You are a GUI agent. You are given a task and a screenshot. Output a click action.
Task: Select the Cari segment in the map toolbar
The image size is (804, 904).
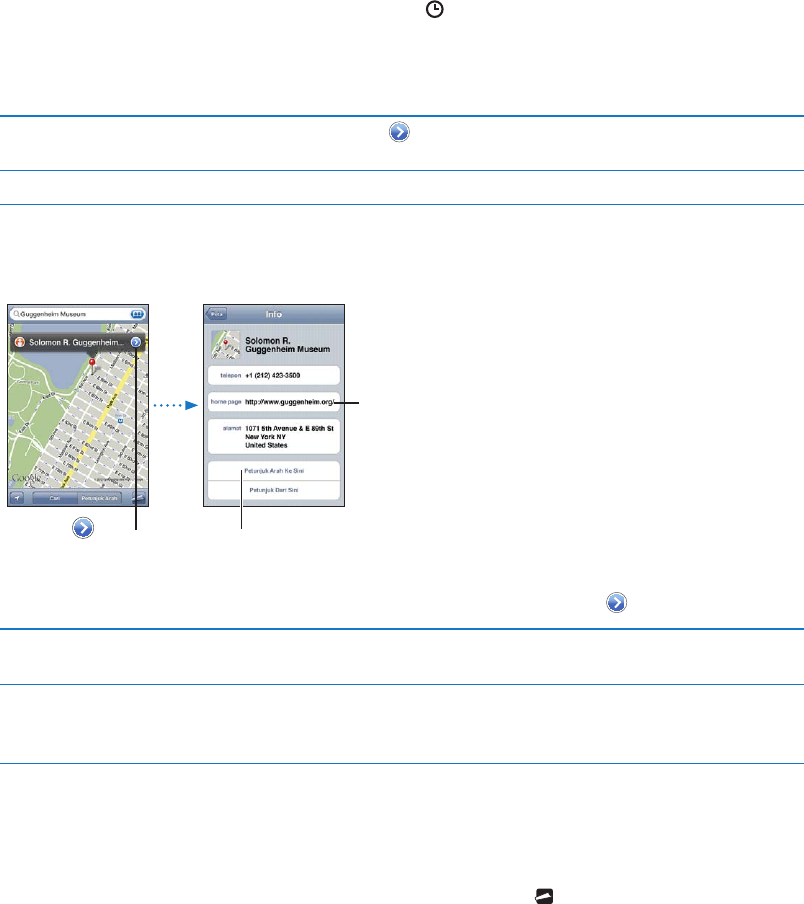55,498
